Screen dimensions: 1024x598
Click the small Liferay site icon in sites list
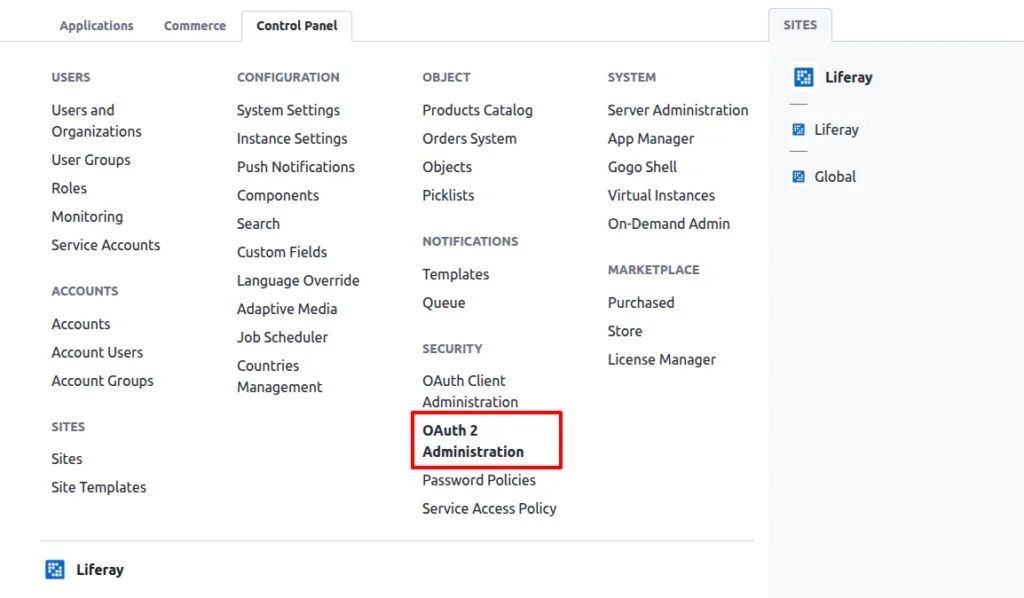(x=798, y=129)
